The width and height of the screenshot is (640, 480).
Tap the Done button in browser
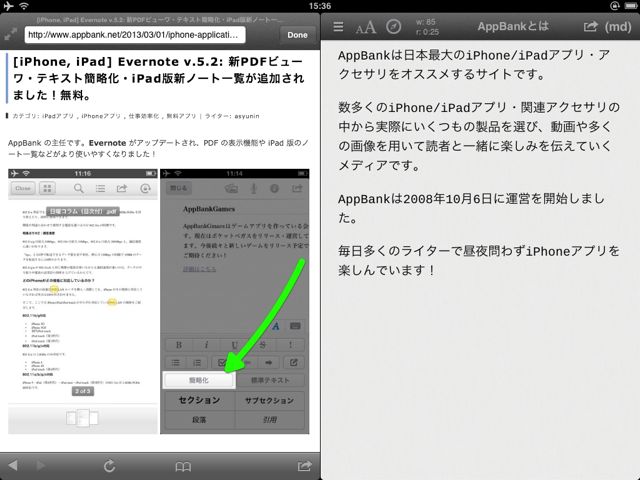pyautogui.click(x=297, y=35)
